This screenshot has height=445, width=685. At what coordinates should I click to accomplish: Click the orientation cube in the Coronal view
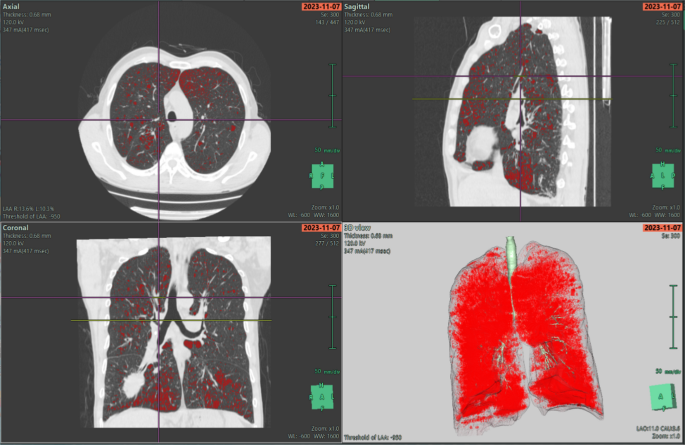[322, 397]
